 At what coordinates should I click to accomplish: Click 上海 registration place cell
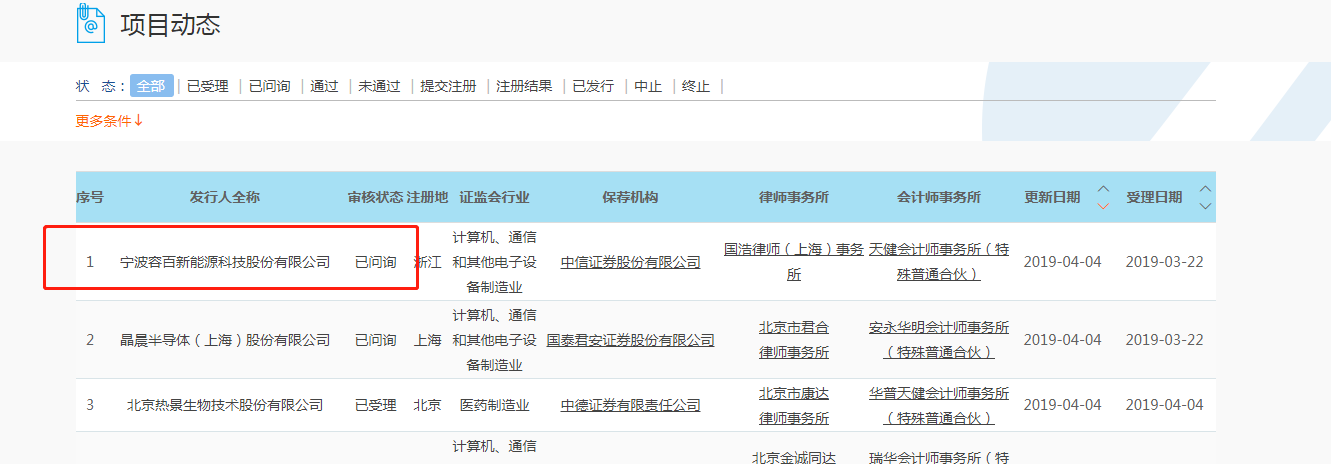click(427, 340)
